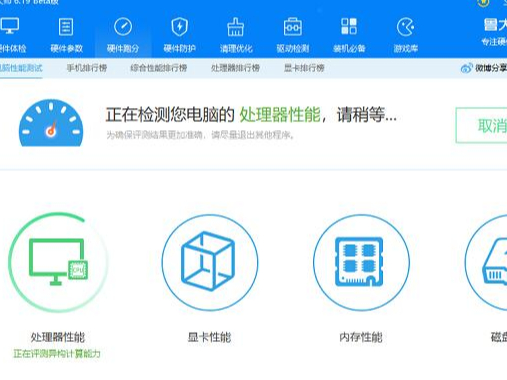This screenshot has width=507, height=380.
Task: Click the 取消 cancel button
Action: pyautogui.click(x=481, y=126)
